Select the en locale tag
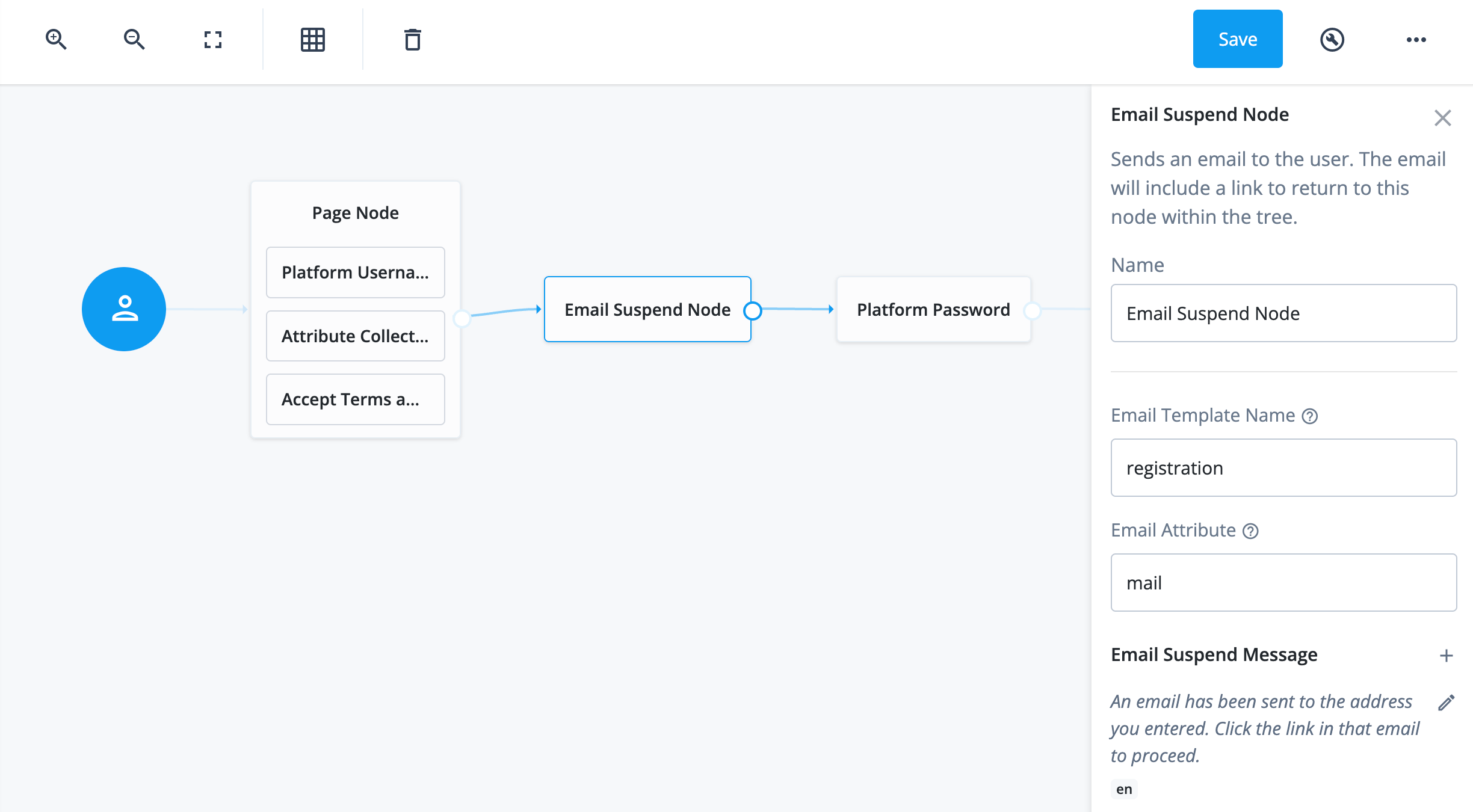 point(1123,789)
